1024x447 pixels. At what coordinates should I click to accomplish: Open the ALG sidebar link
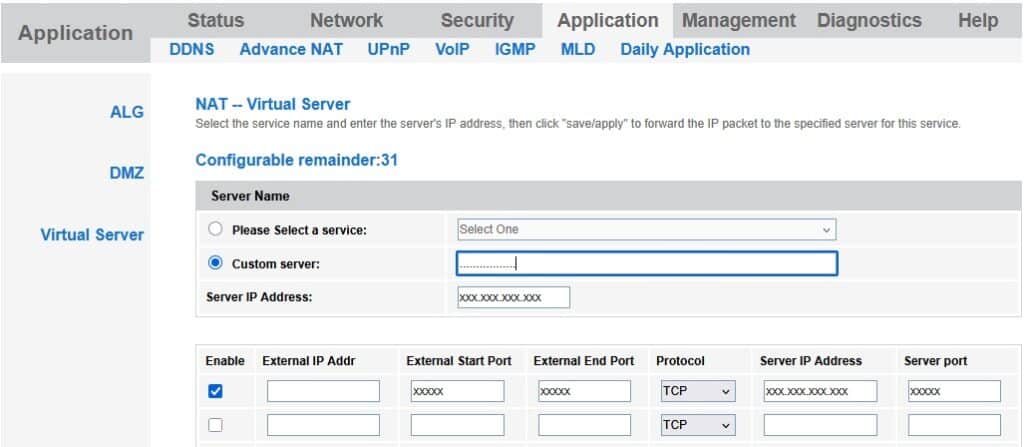(x=127, y=112)
